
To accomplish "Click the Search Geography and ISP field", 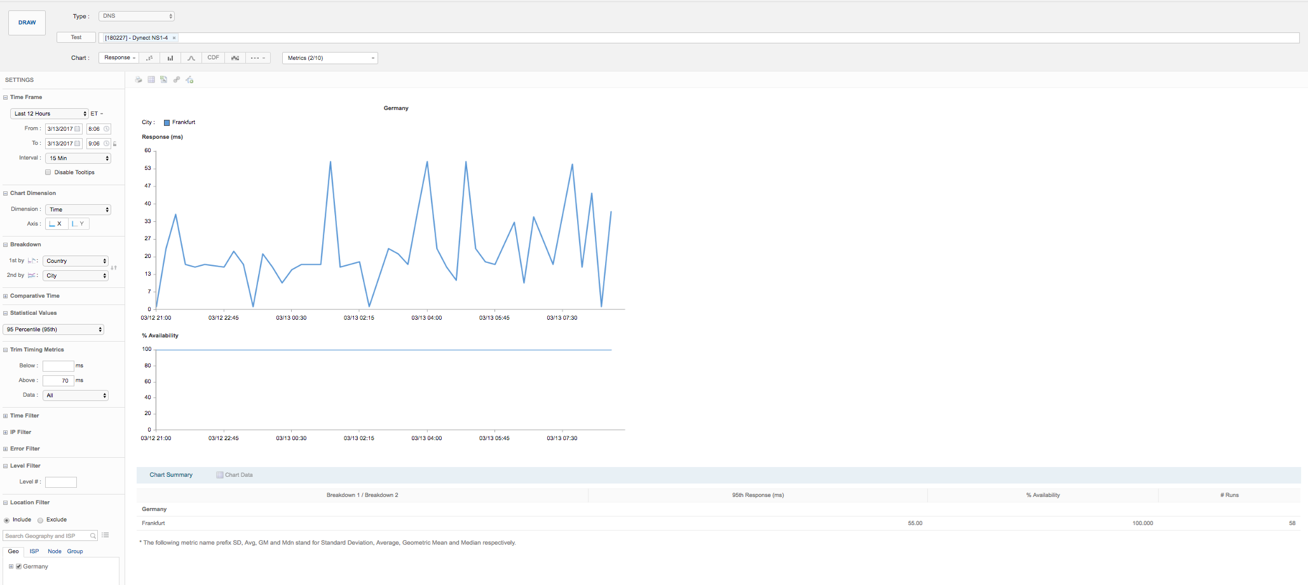I will (50, 536).
